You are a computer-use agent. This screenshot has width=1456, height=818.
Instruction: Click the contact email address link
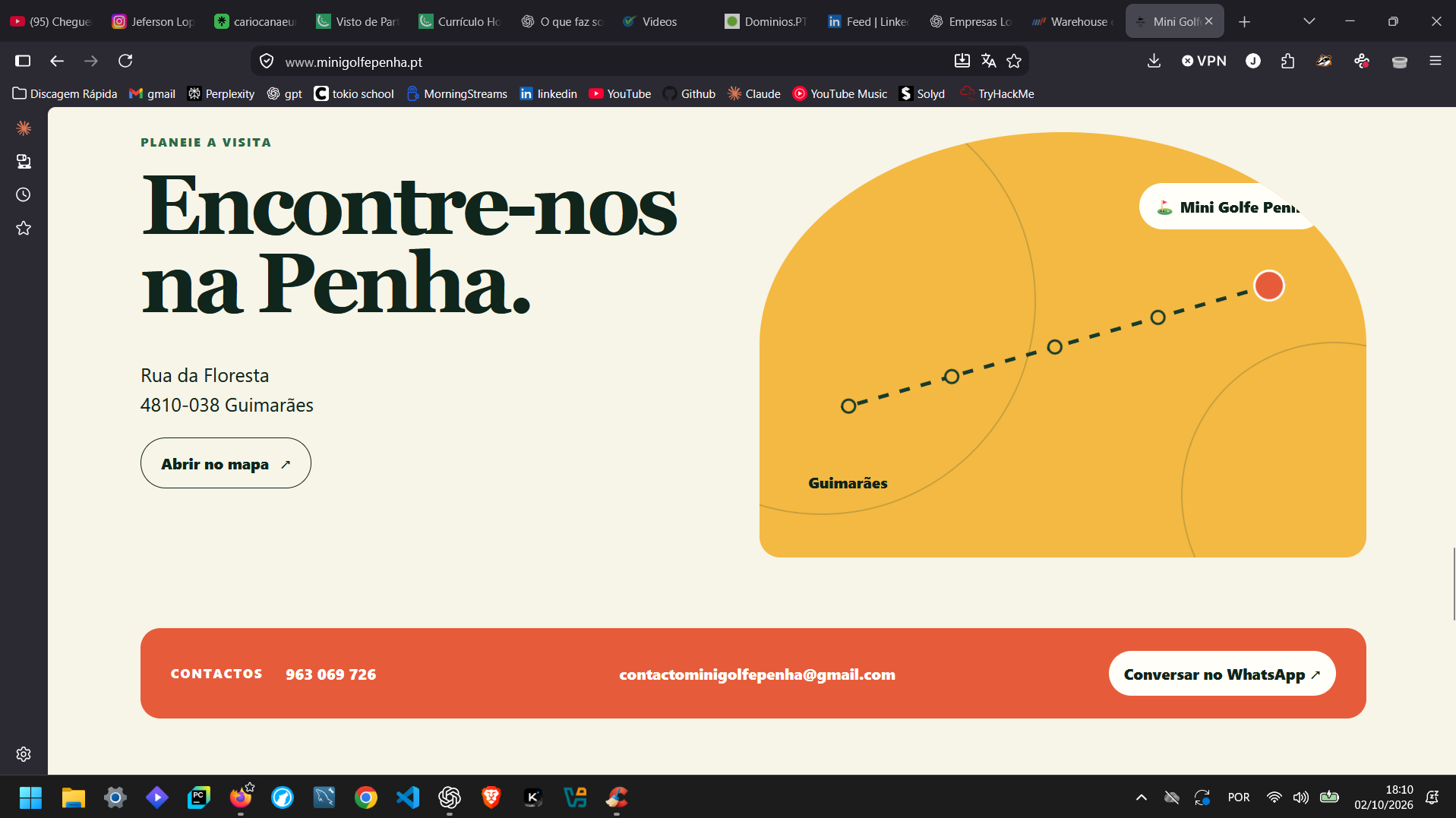coord(757,674)
